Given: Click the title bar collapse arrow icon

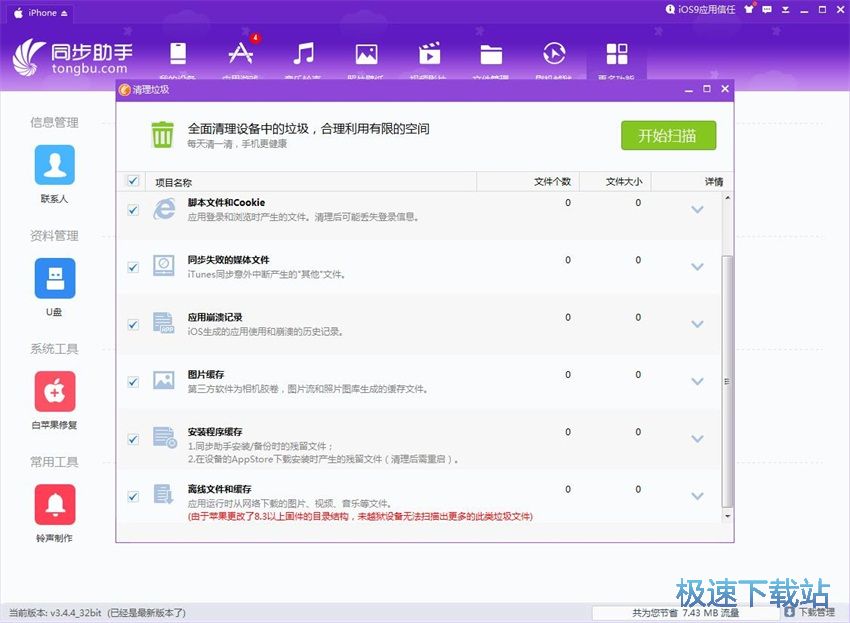Looking at the screenshot, I should (x=785, y=10).
